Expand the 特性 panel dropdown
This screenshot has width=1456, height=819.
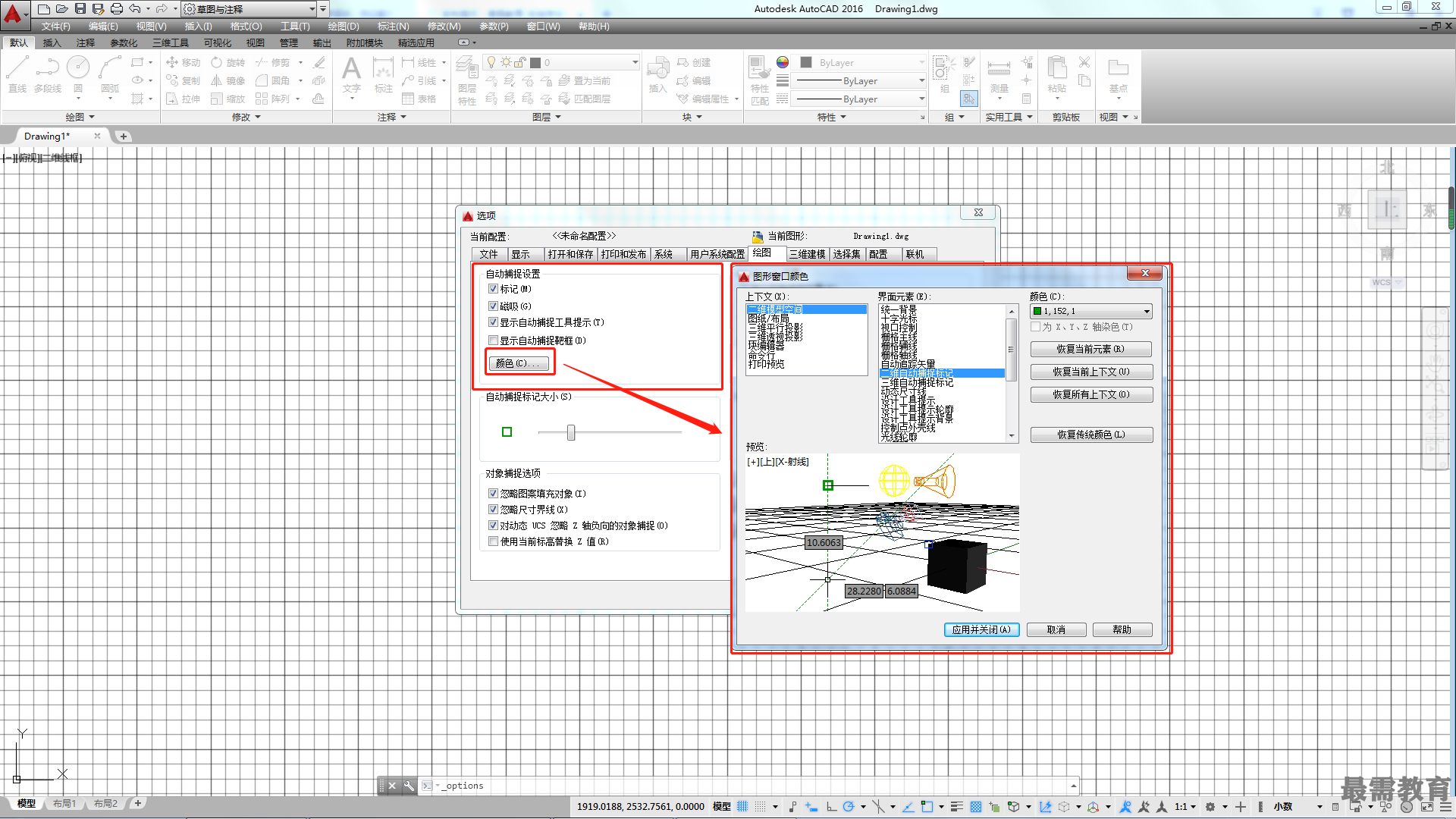832,117
